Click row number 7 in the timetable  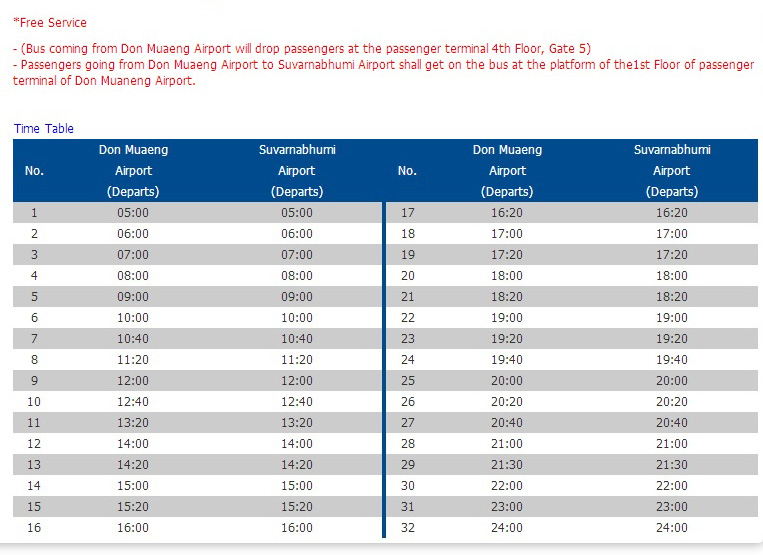pyautogui.click(x=34, y=339)
